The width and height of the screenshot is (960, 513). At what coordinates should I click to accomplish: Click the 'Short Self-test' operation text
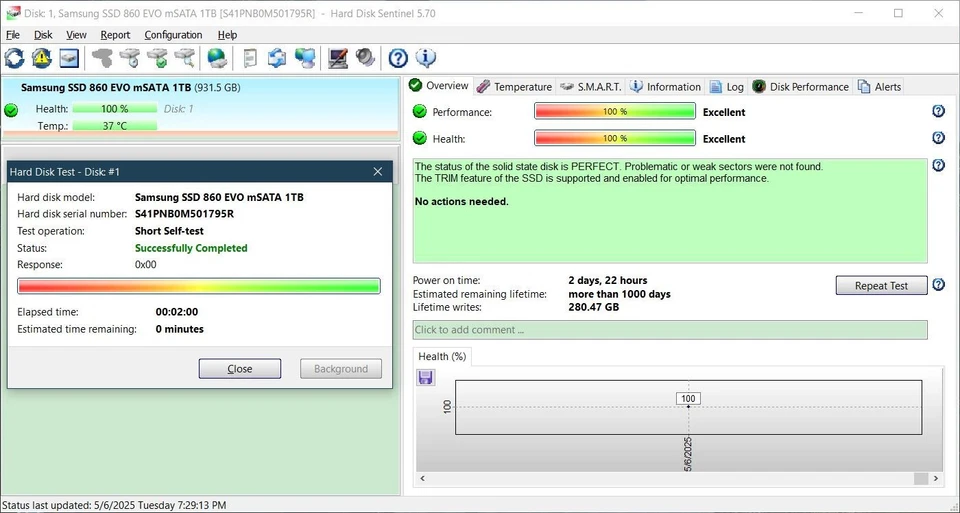[x=169, y=231]
